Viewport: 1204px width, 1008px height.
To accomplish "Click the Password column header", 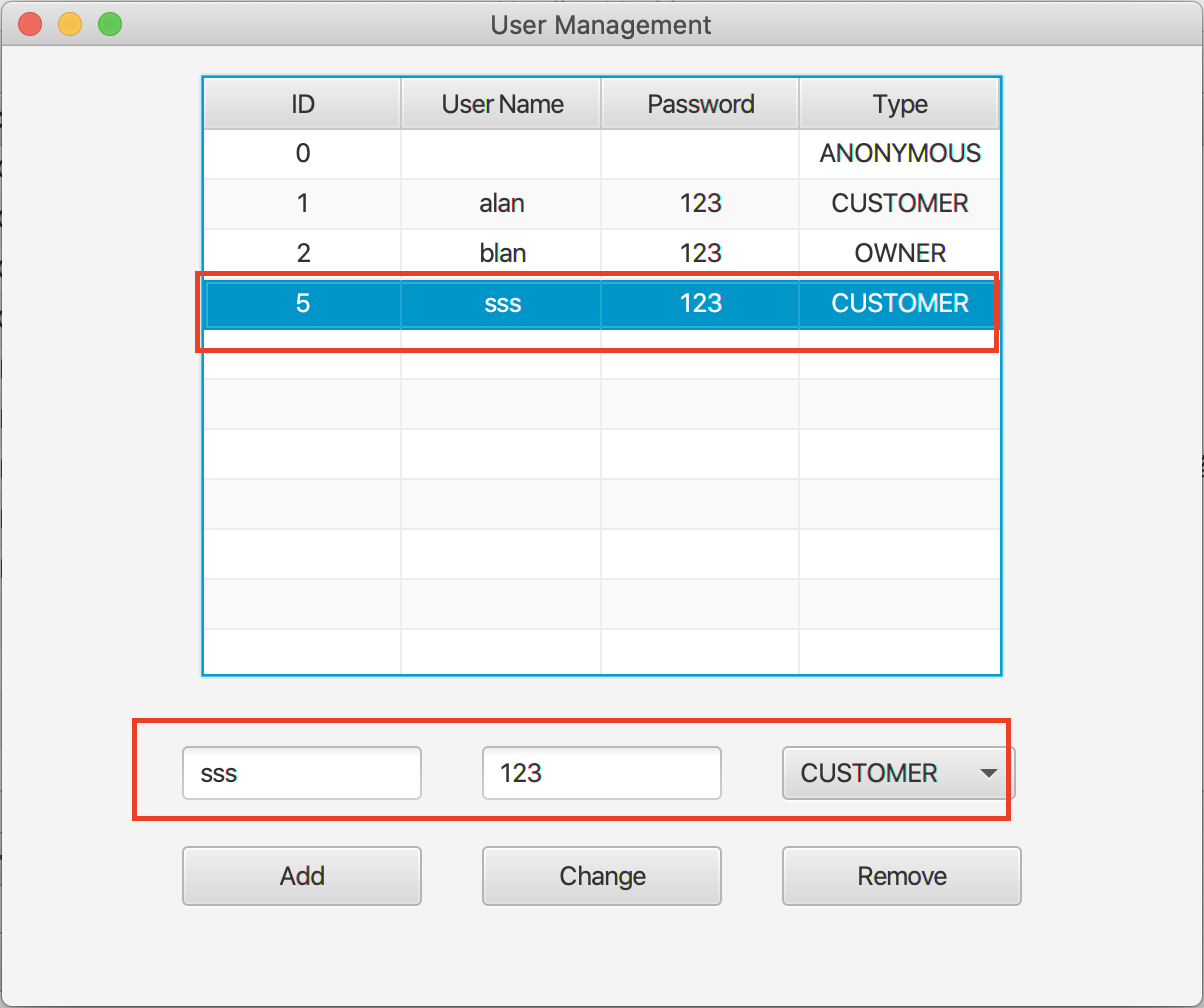I will pyautogui.click(x=700, y=104).
